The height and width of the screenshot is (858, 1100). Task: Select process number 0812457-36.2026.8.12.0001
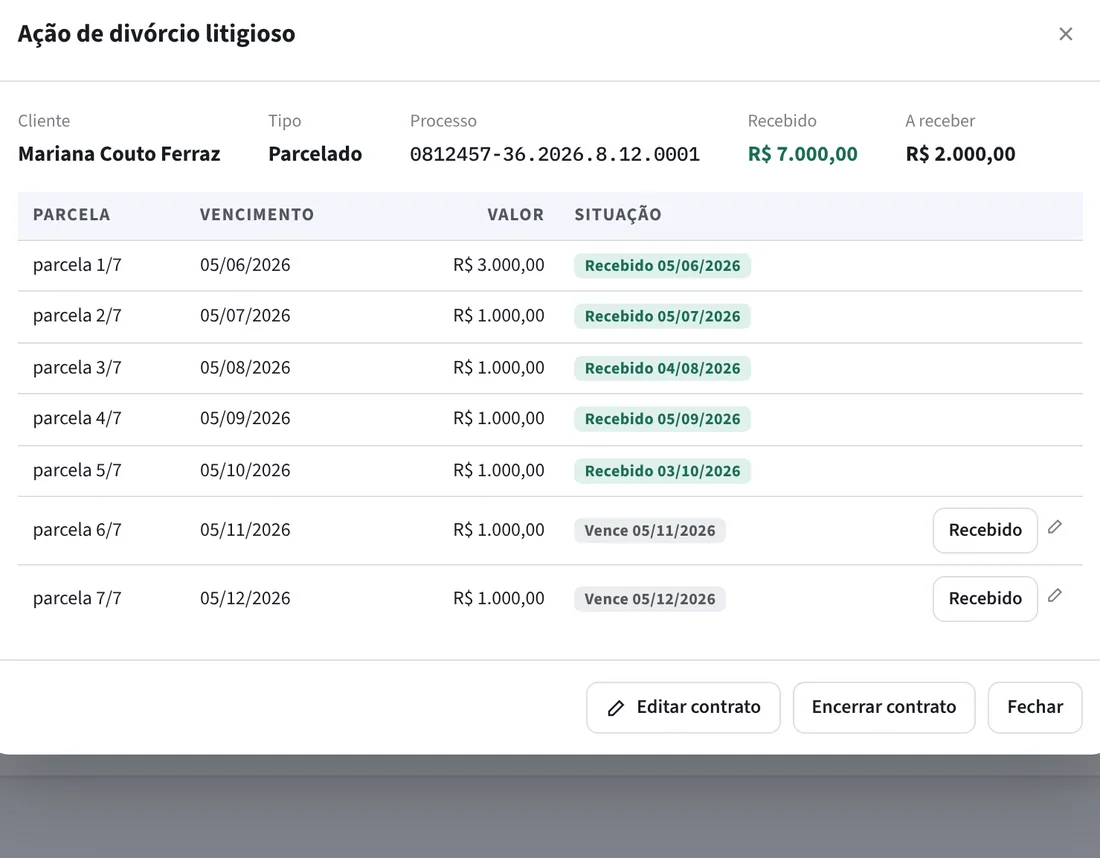pos(555,154)
